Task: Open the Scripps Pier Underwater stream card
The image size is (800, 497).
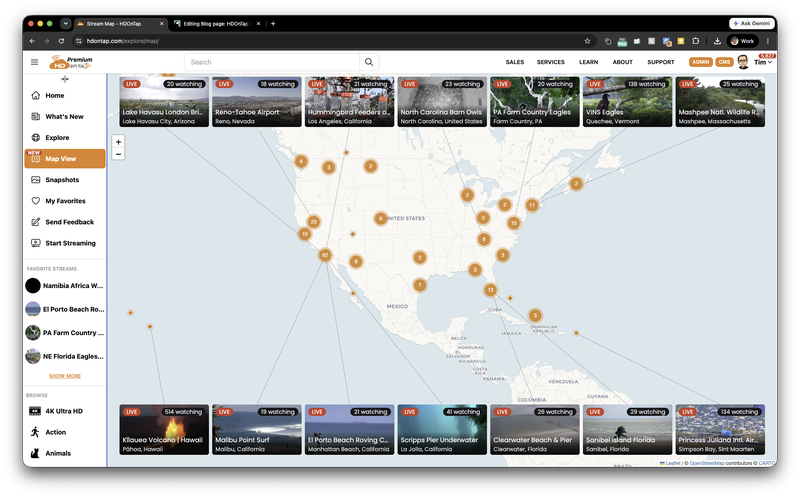Action: (x=442, y=430)
